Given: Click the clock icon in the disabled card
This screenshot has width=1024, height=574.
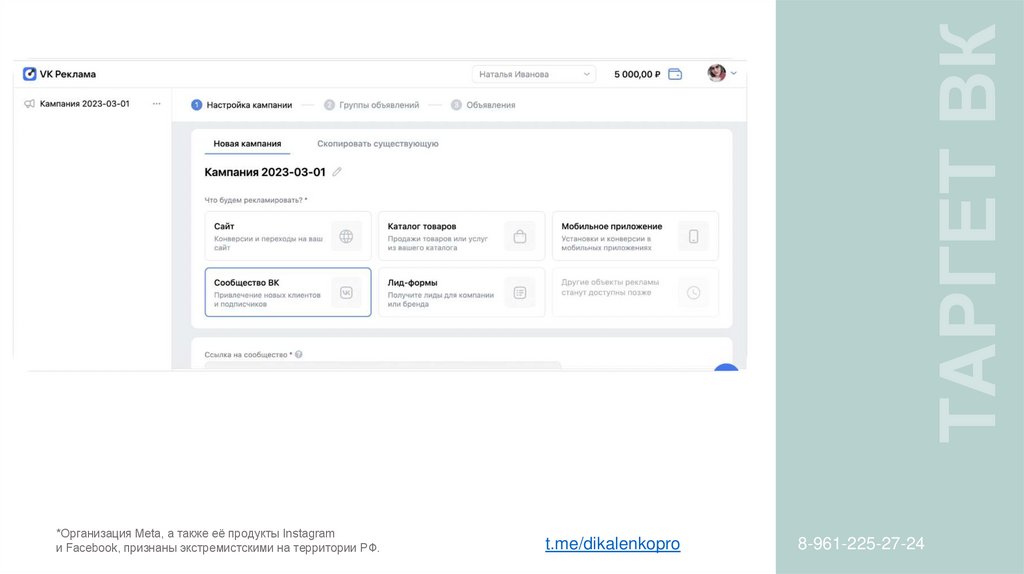Looking at the screenshot, I should pyautogui.click(x=694, y=293).
